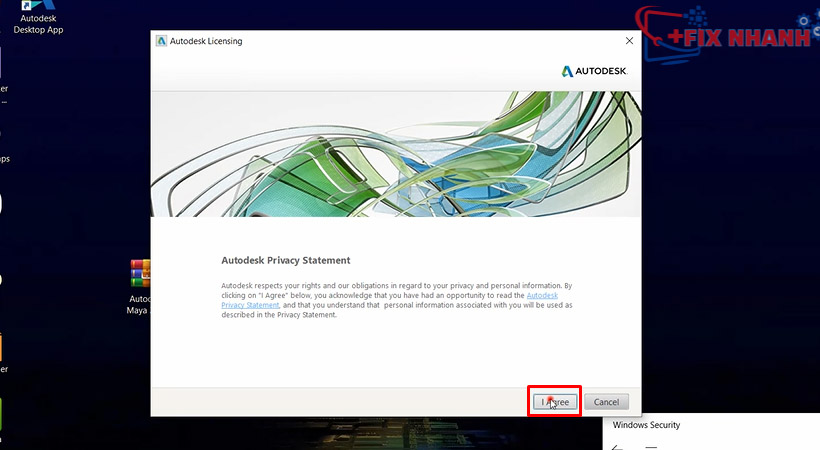Viewport: 820px width, 450px height.
Task: Click the Autodesk 'A' icon in the title bar
Action: pyautogui.click(x=161, y=41)
